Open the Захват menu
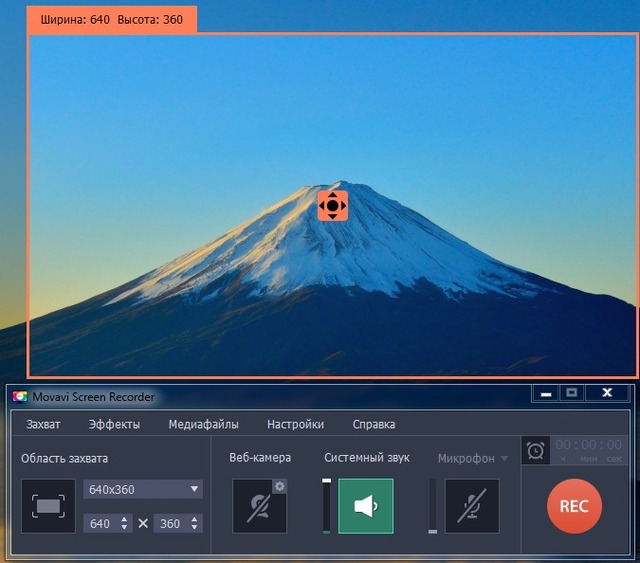 [43, 424]
